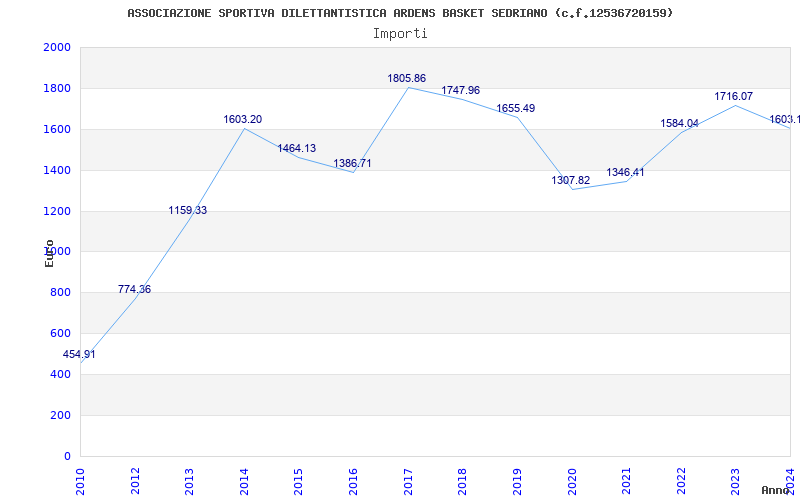Click the 2012 x-axis year label
Screen dimensions: 800x500
135,481
